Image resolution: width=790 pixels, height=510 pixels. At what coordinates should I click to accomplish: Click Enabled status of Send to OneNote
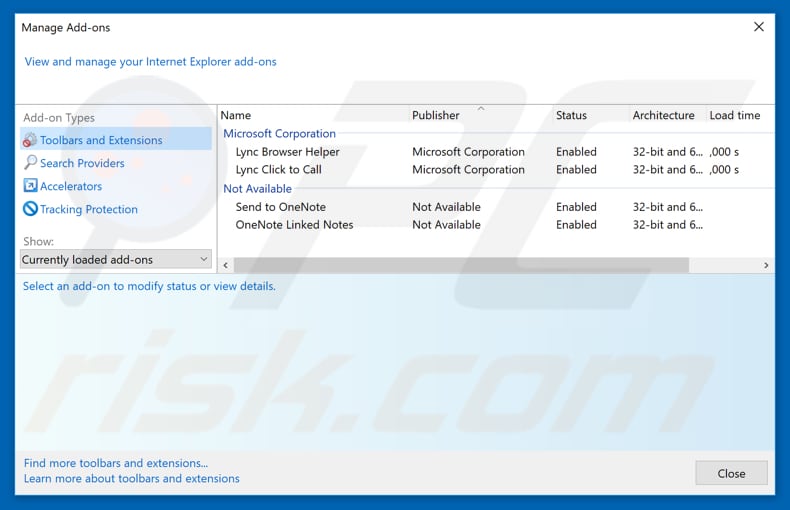click(576, 207)
